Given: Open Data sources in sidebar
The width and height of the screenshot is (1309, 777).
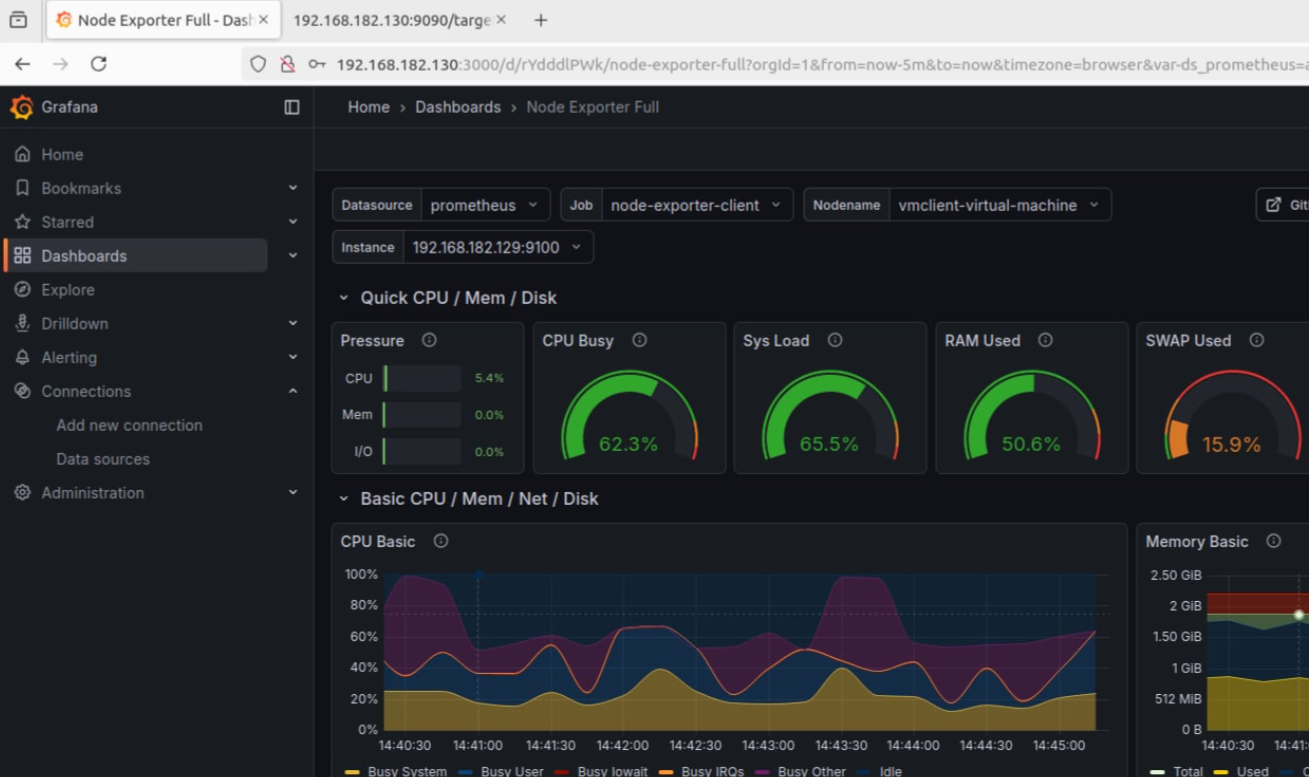Looking at the screenshot, I should point(103,459).
